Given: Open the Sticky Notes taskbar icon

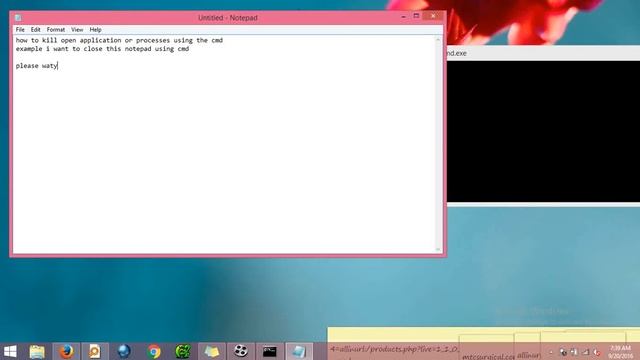Looking at the screenshot, I should pyautogui.click(x=211, y=351).
